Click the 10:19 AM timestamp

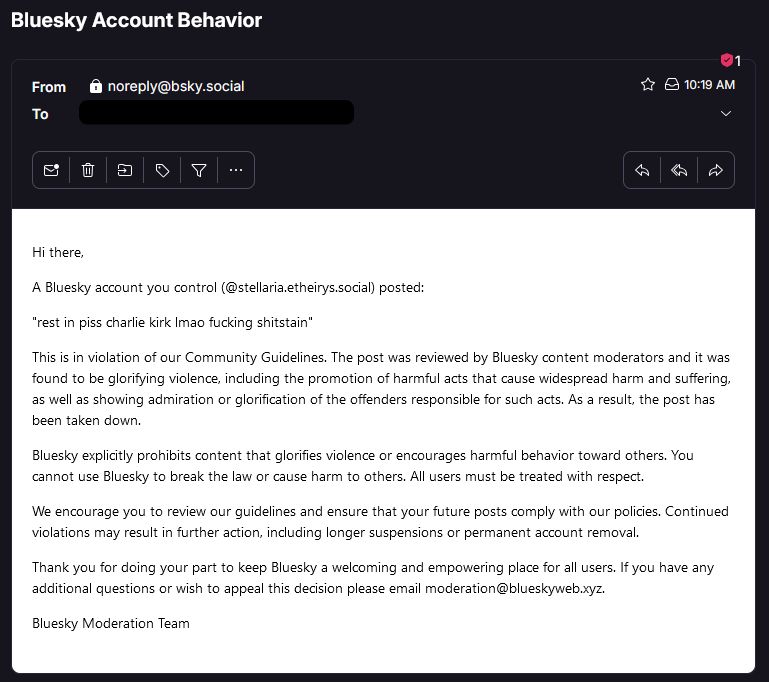710,85
